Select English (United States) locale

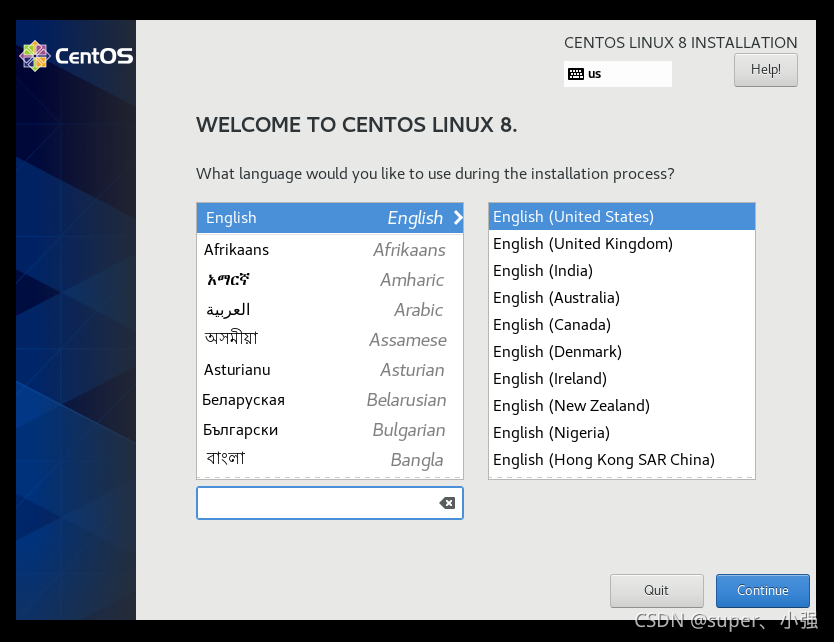[x=622, y=216]
